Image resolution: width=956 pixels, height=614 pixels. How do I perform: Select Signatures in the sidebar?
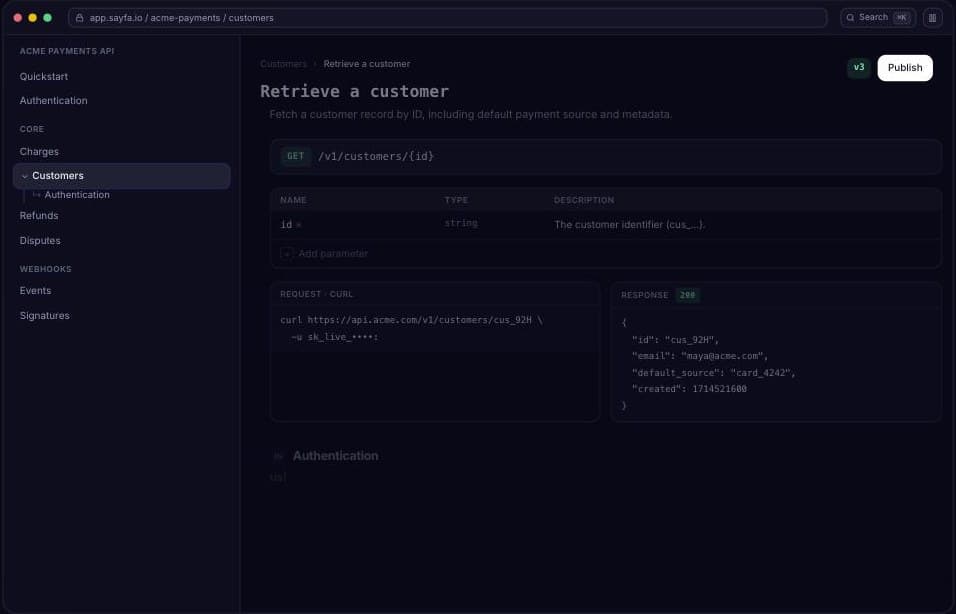45,316
